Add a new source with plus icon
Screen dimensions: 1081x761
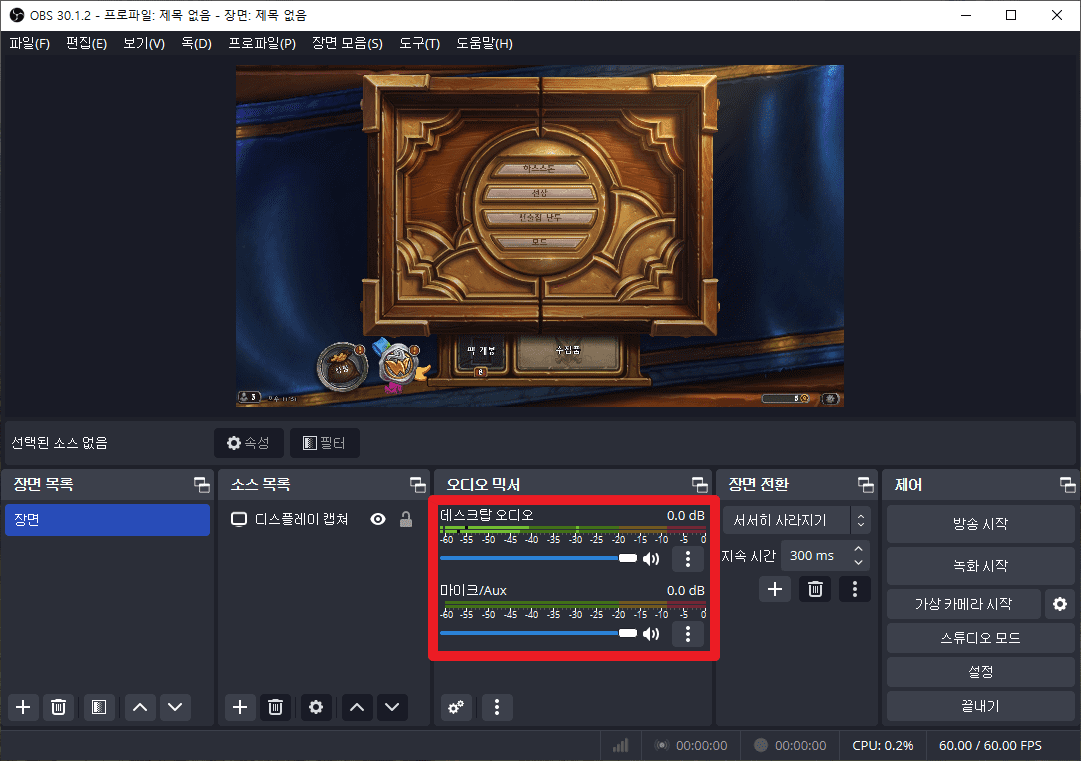click(x=240, y=707)
